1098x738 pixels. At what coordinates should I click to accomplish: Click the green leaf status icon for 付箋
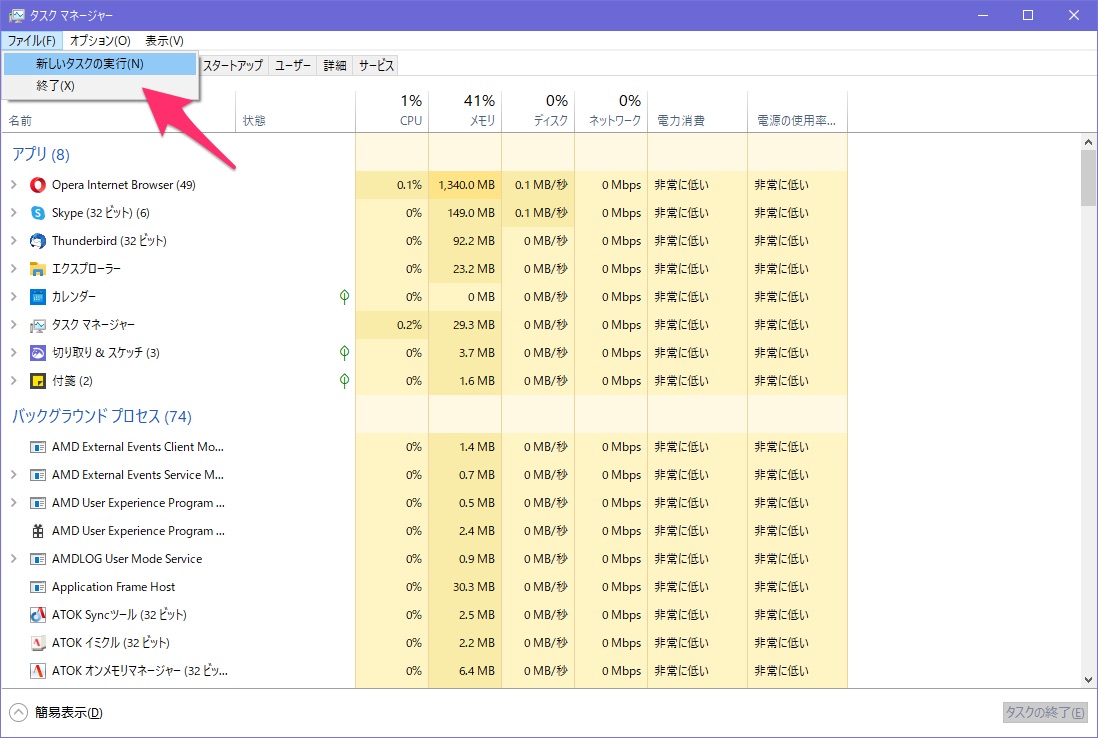click(344, 381)
